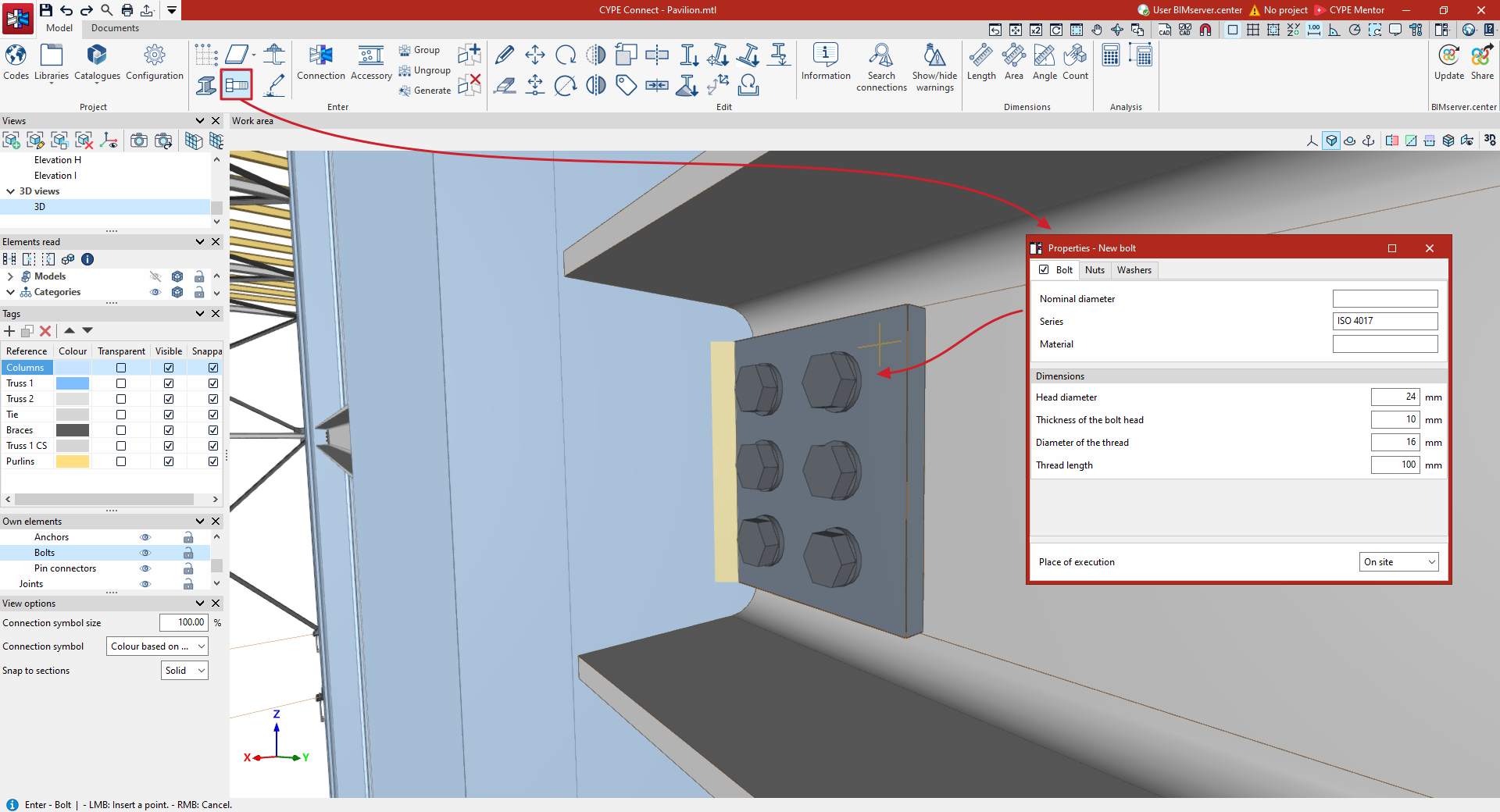Screen dimensions: 1500x812
Task: Move selected tag down
Action: click(87, 330)
